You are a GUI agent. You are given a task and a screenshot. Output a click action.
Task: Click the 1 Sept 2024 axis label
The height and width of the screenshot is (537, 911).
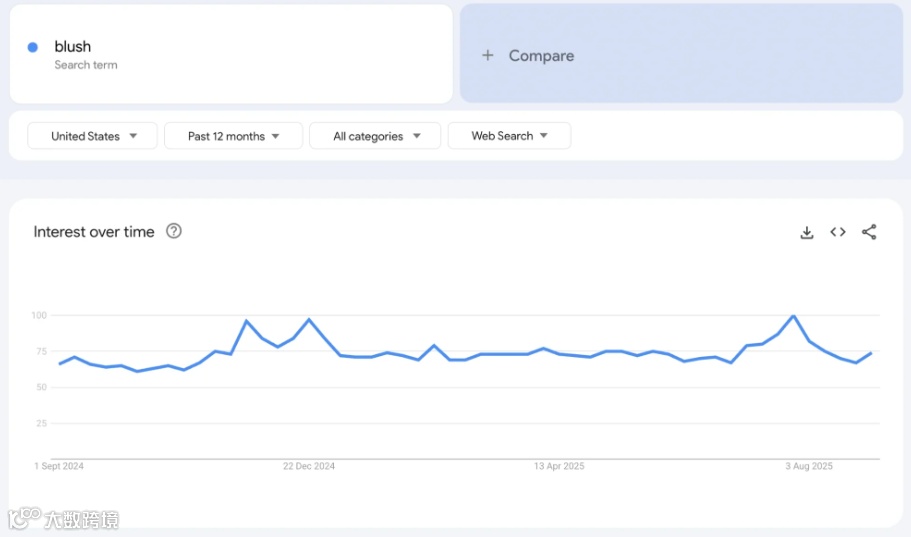59,466
